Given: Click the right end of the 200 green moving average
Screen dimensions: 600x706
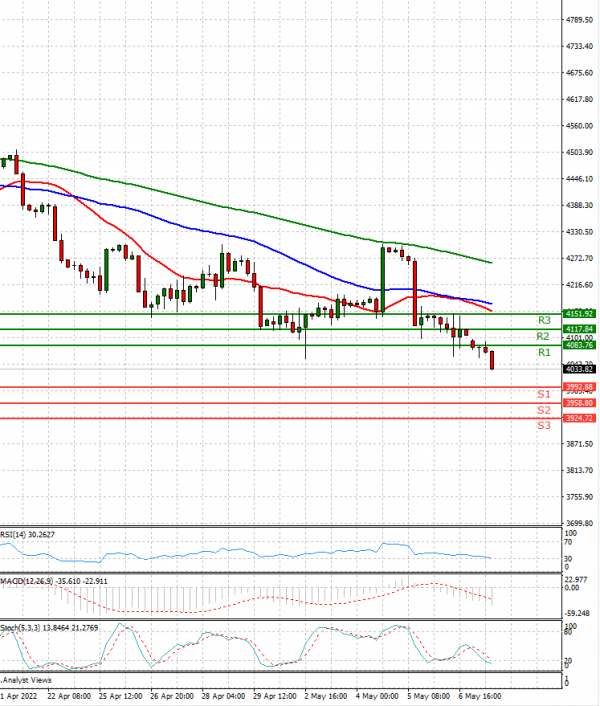Looking at the screenshot, I should click(x=491, y=262).
